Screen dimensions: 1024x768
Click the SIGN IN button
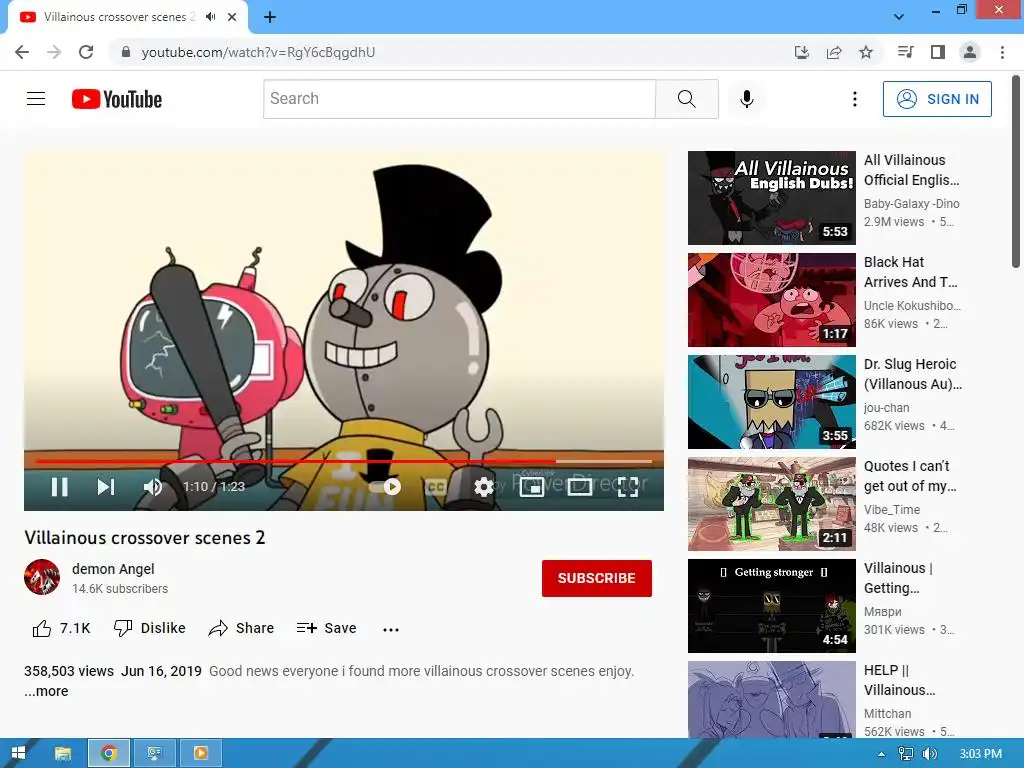(937, 99)
